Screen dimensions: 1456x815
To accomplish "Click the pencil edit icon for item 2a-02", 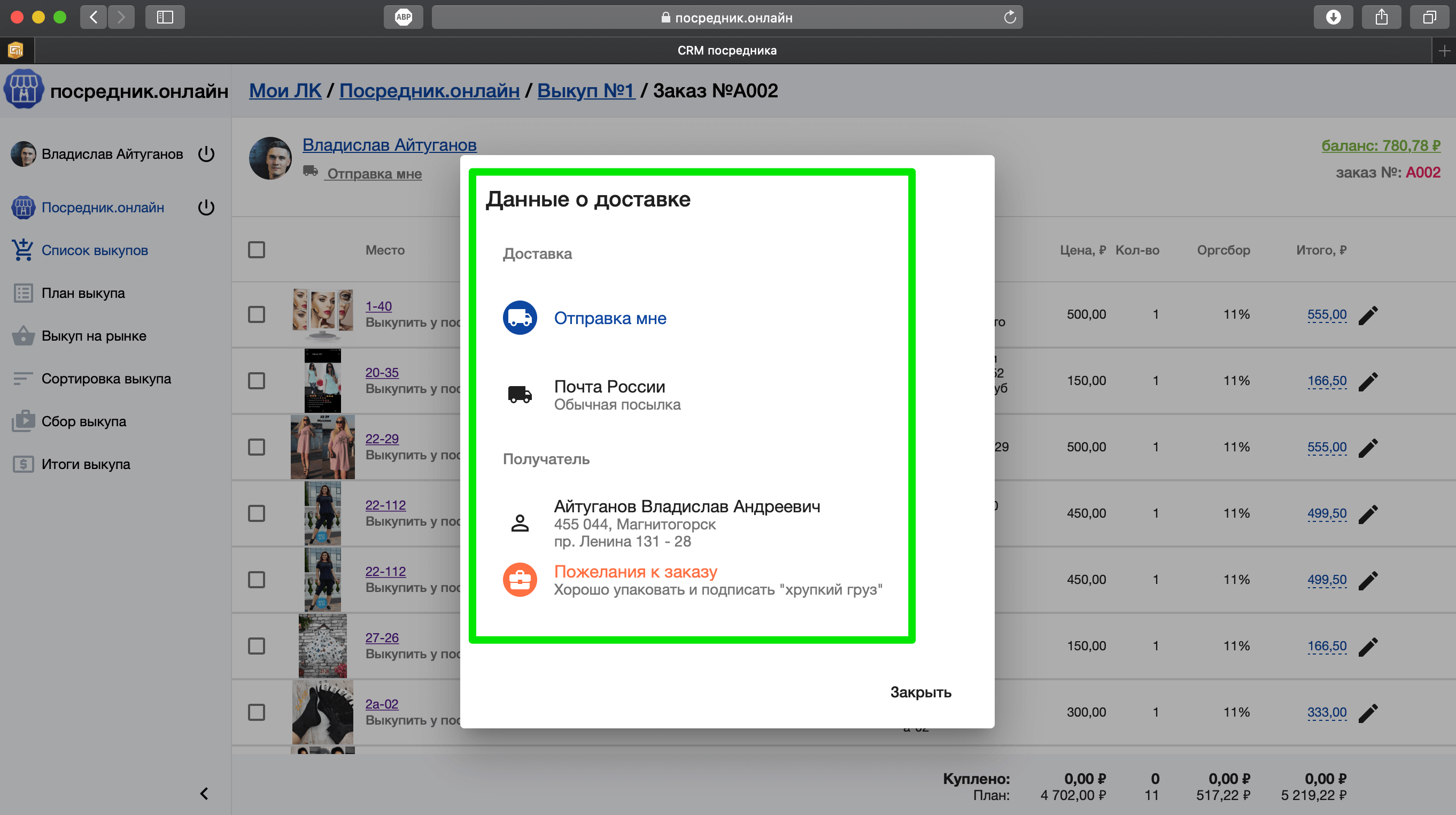I will (x=1368, y=713).
